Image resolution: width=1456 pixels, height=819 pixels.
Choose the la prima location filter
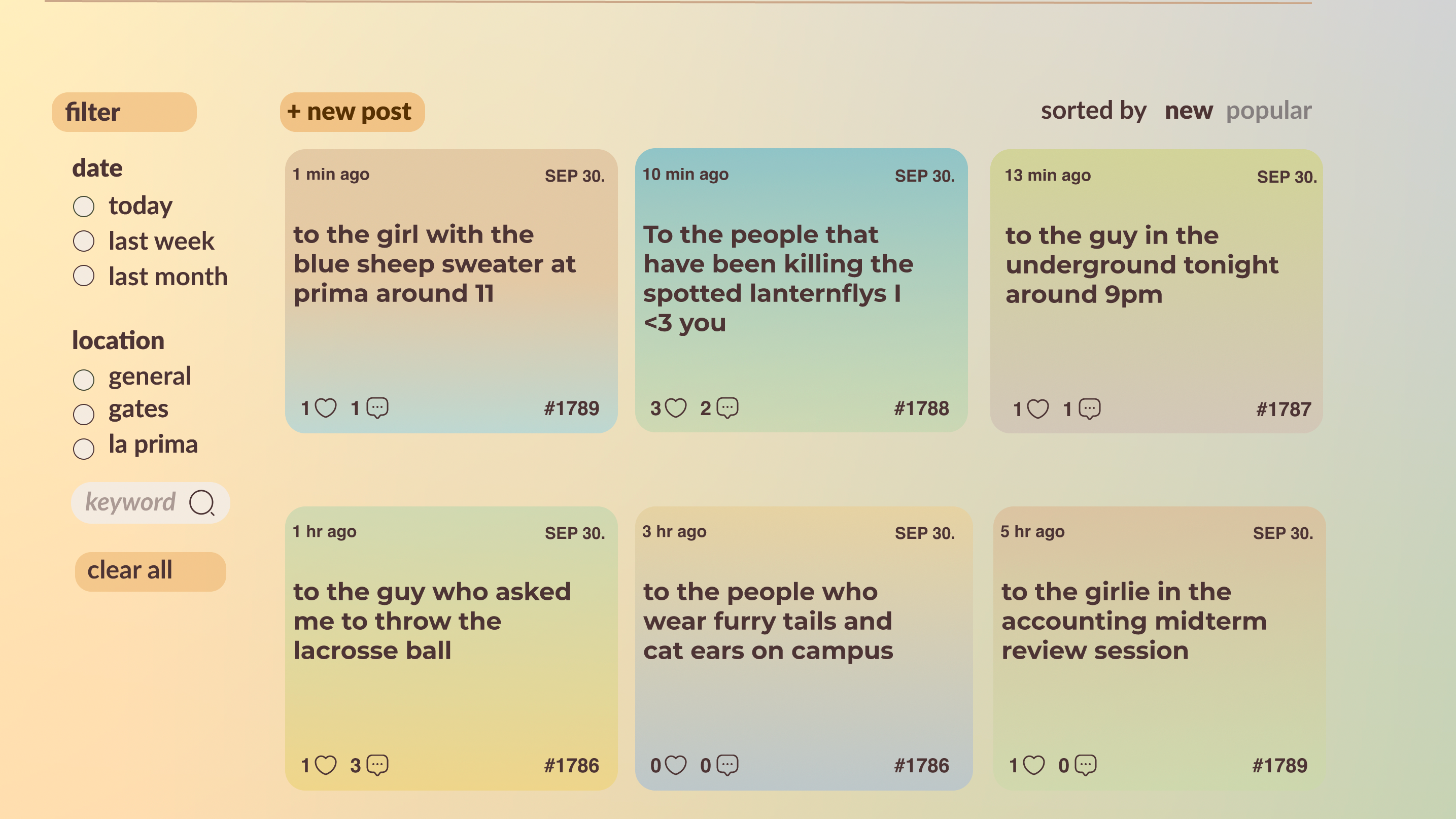tap(84, 449)
